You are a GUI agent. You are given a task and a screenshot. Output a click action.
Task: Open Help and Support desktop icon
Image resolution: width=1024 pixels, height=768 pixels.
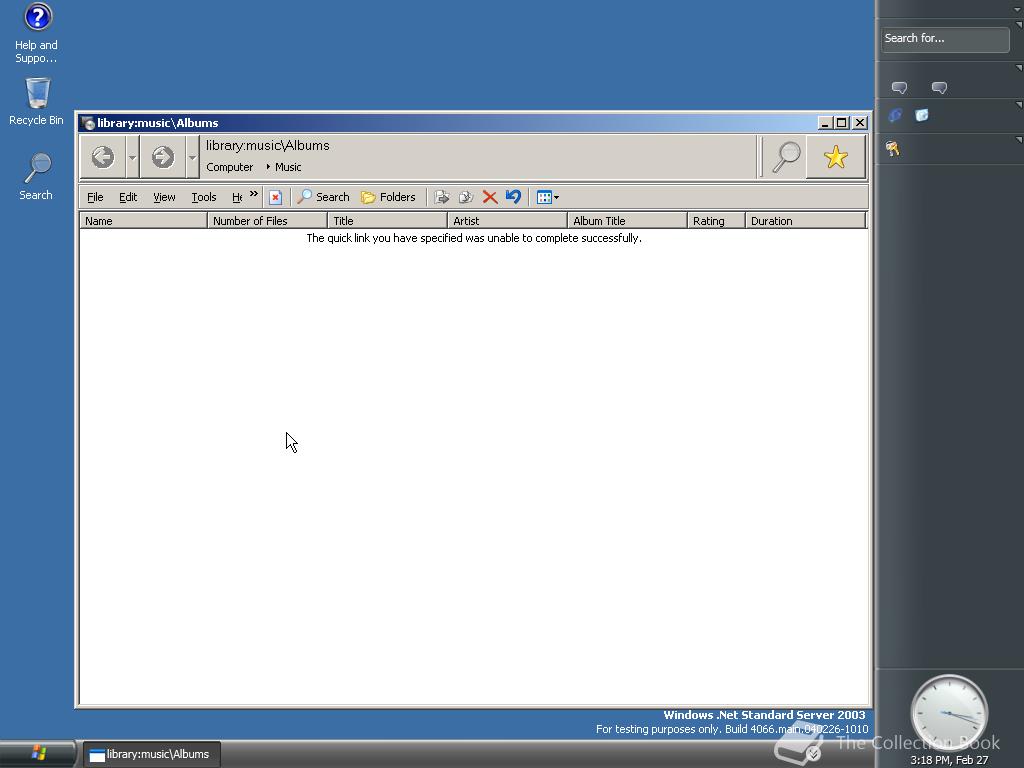coord(37,34)
